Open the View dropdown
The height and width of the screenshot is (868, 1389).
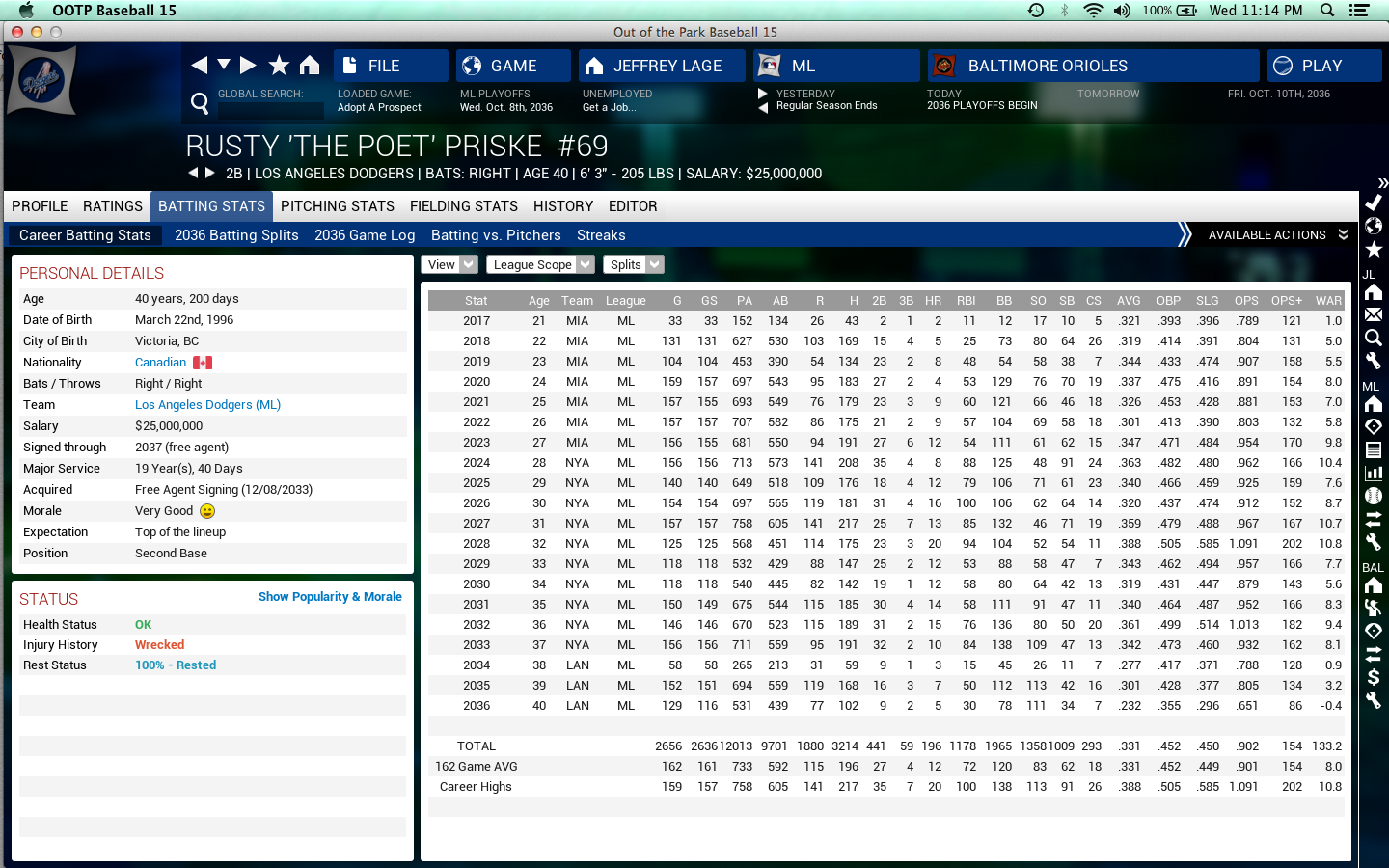pyautogui.click(x=449, y=264)
